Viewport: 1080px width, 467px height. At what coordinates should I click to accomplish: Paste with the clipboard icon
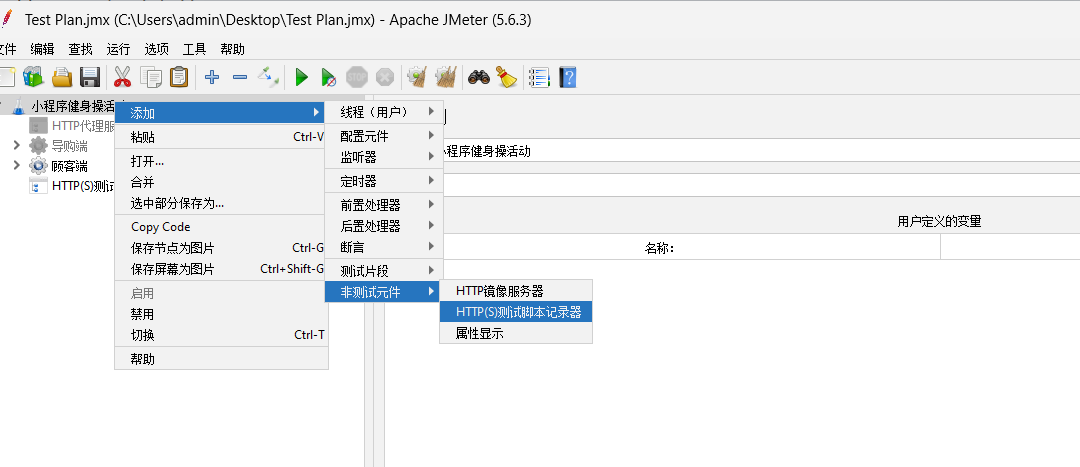[179, 76]
